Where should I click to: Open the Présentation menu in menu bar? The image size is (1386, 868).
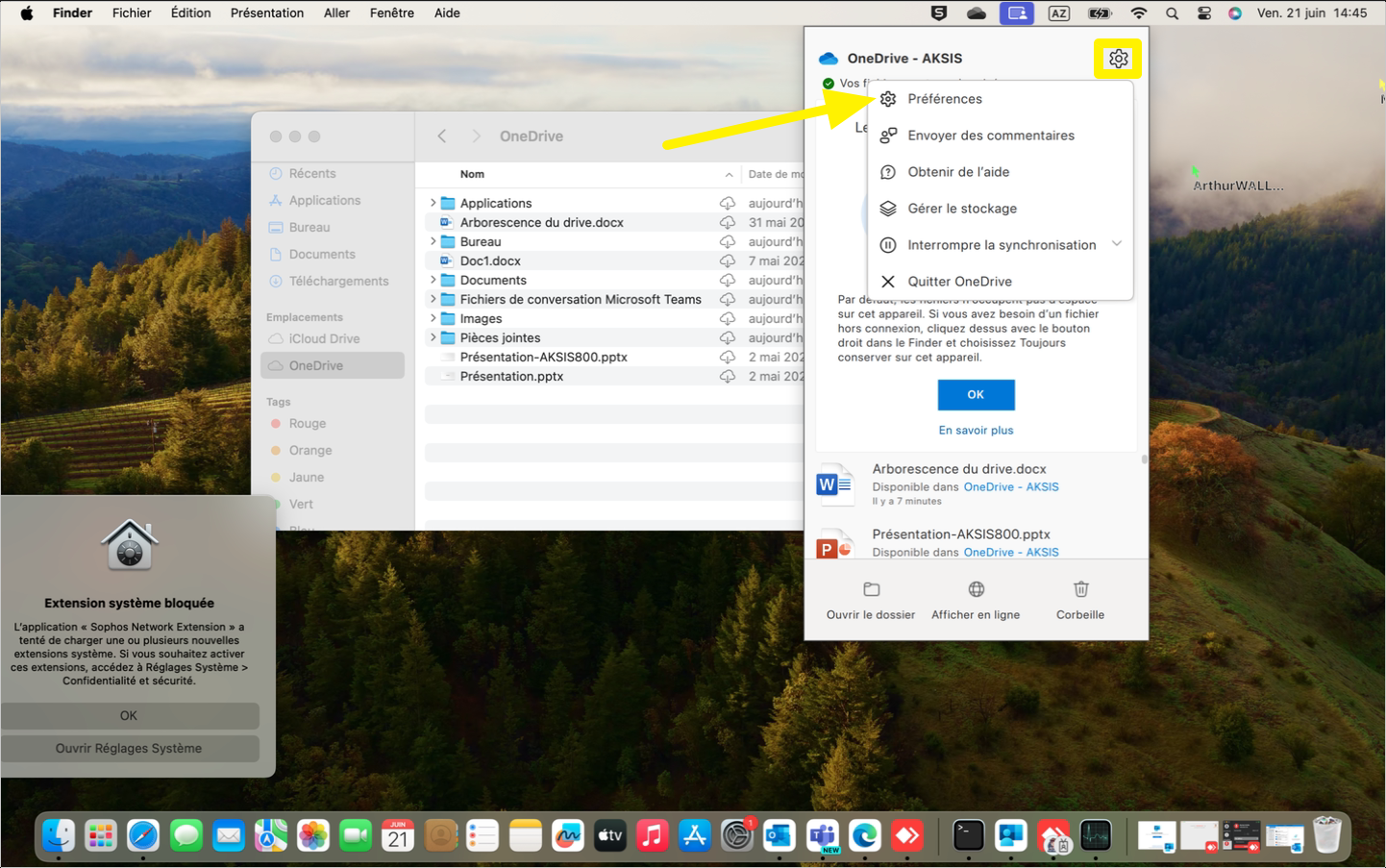click(267, 13)
